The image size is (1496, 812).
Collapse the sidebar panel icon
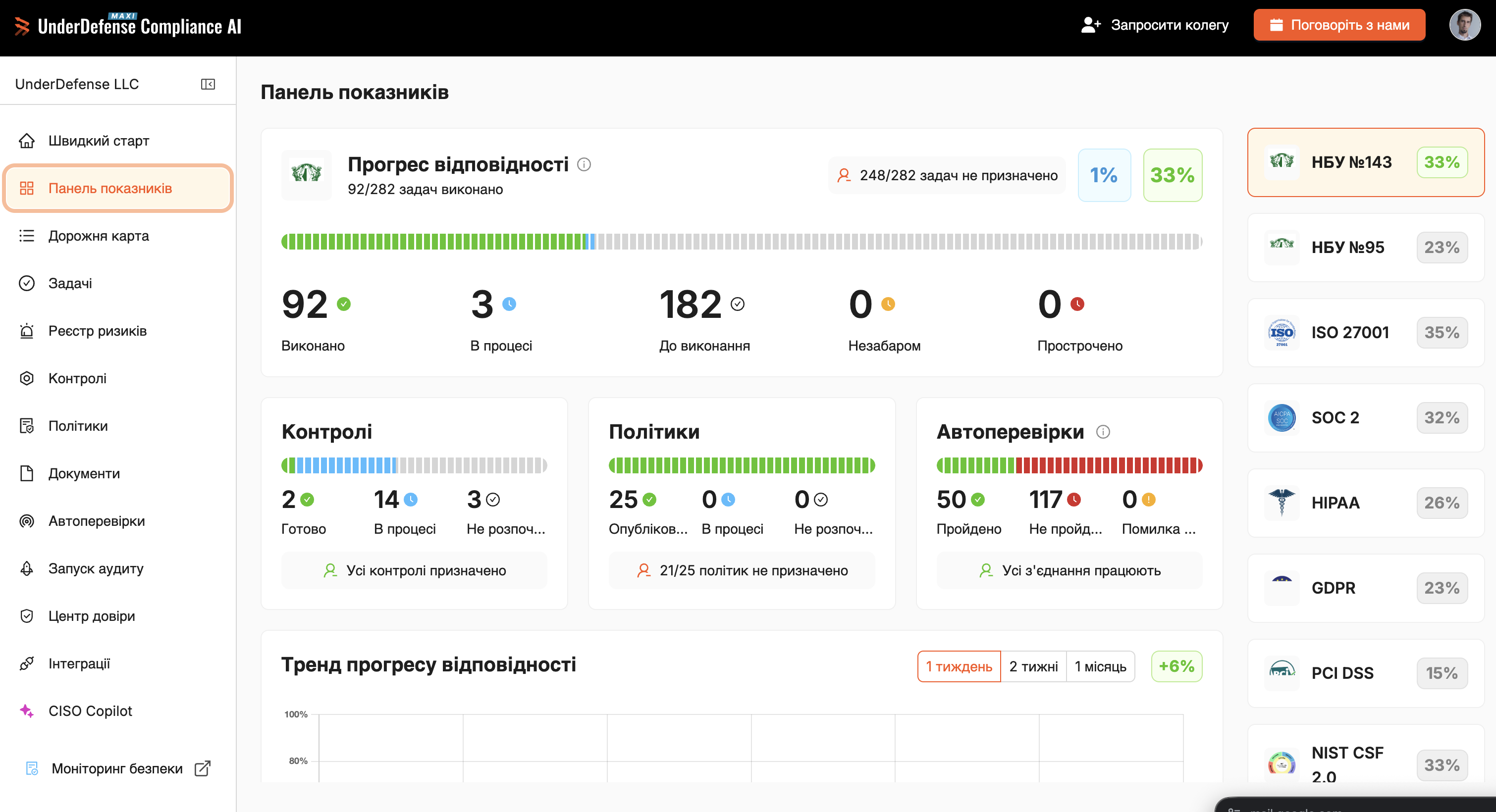208,85
